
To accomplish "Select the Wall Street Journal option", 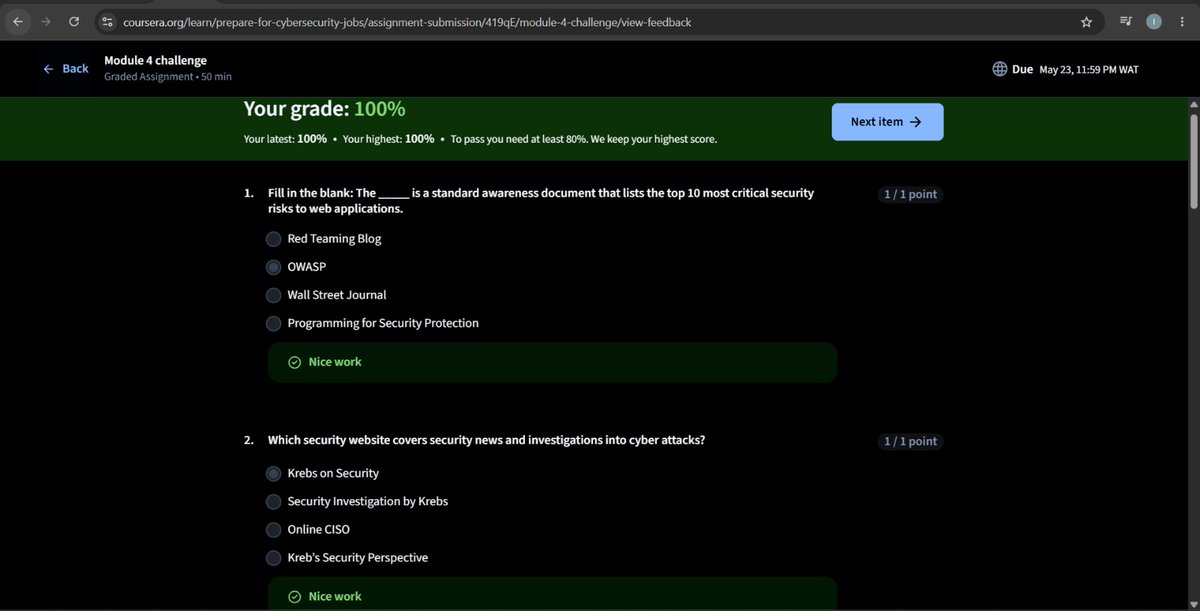I will (273, 295).
